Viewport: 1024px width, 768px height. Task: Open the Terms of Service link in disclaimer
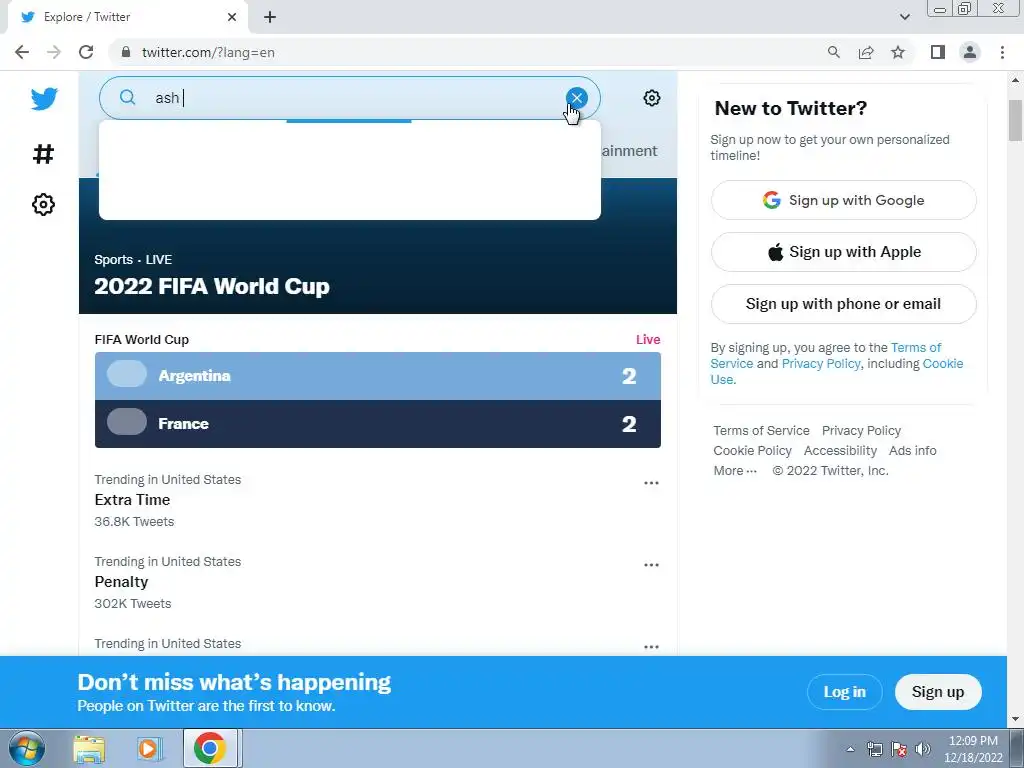click(x=916, y=347)
